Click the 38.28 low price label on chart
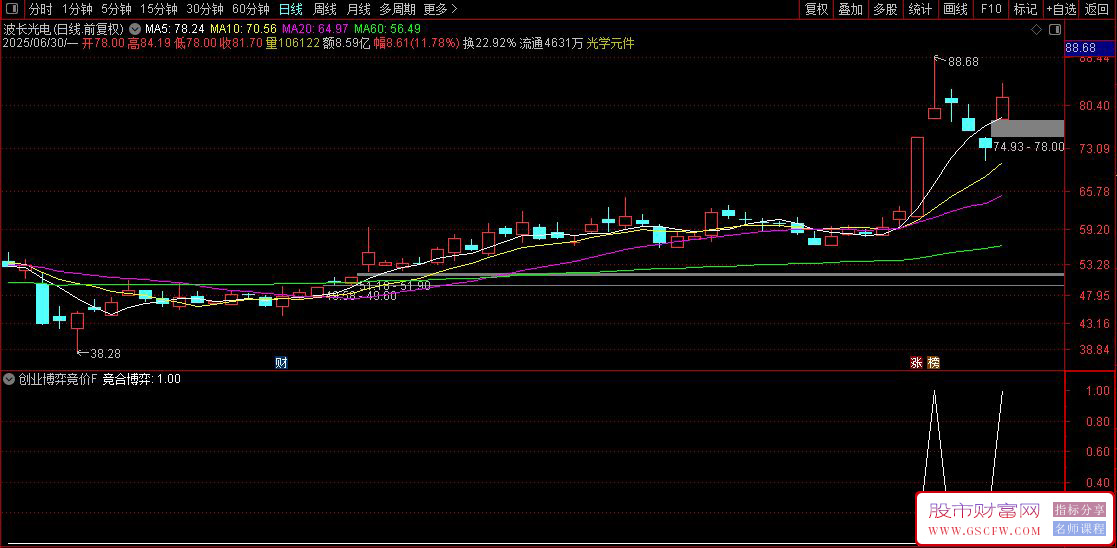 105,352
